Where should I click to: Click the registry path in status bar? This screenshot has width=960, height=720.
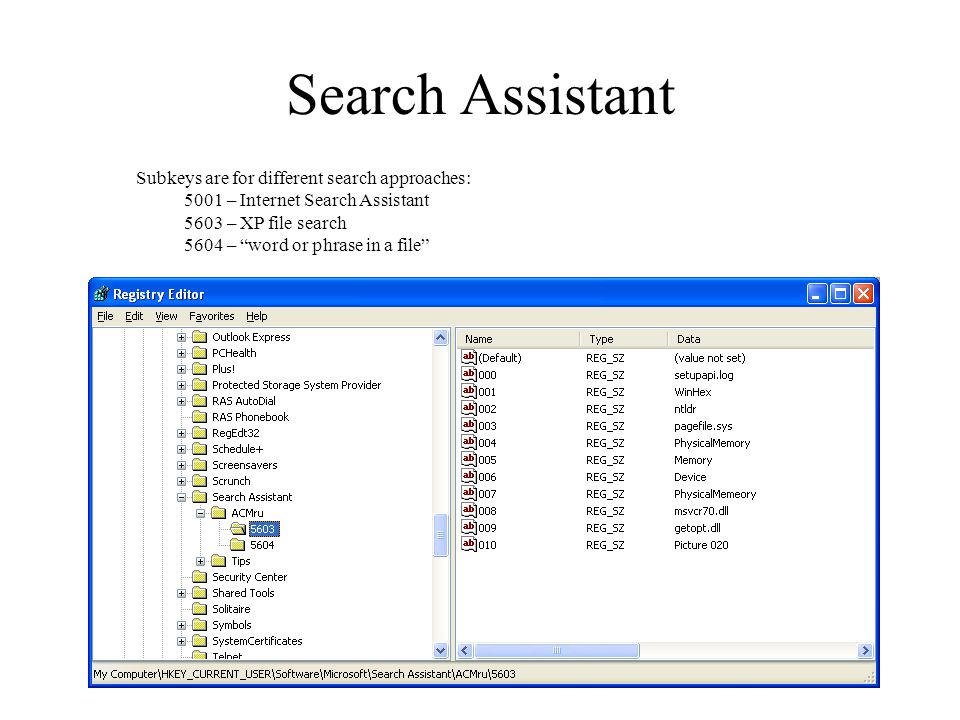(x=304, y=674)
